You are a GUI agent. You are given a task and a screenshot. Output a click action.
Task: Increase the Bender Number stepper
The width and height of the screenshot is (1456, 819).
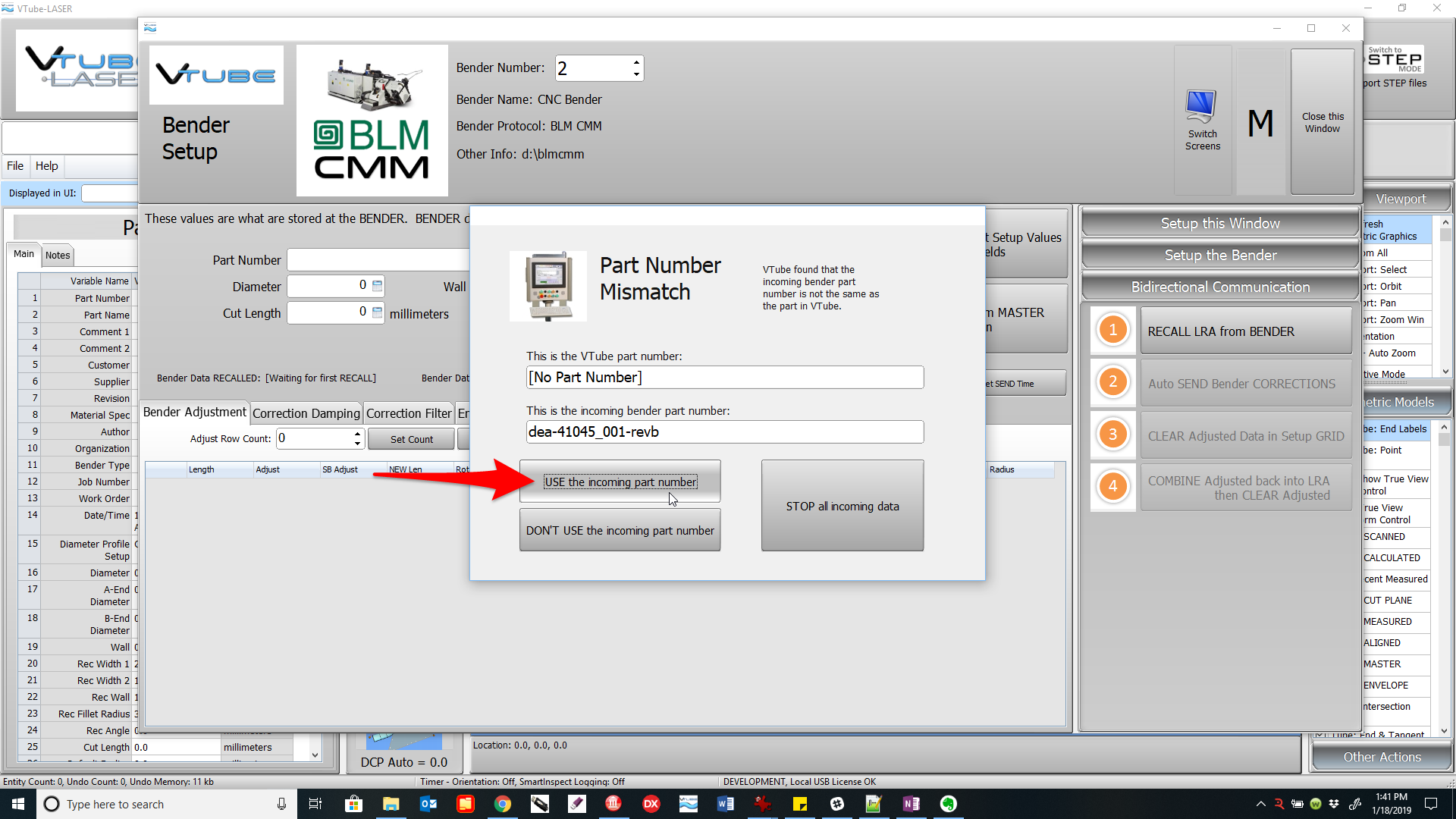(636, 62)
